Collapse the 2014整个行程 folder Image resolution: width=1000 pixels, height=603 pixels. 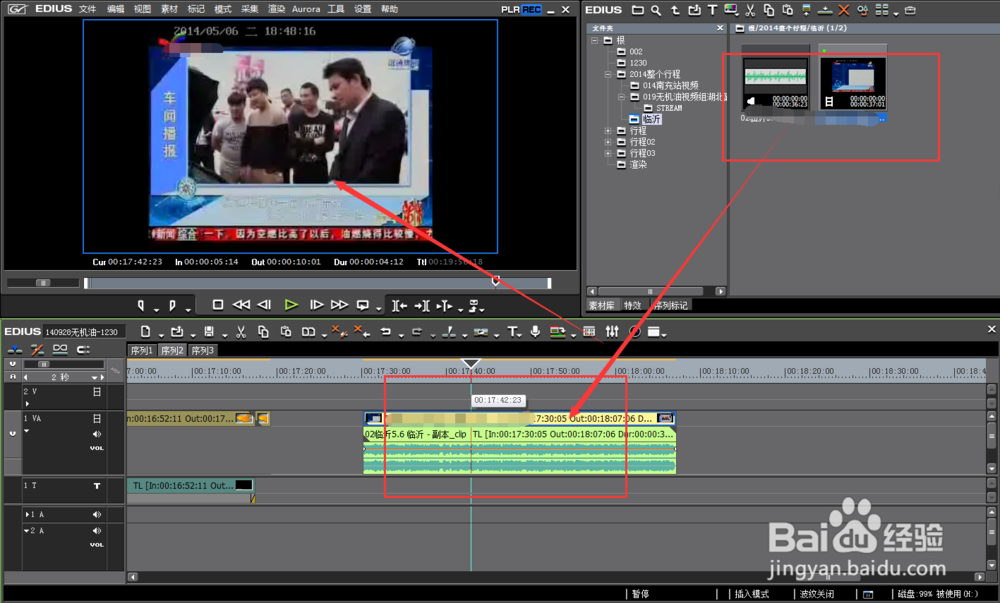[x=608, y=74]
